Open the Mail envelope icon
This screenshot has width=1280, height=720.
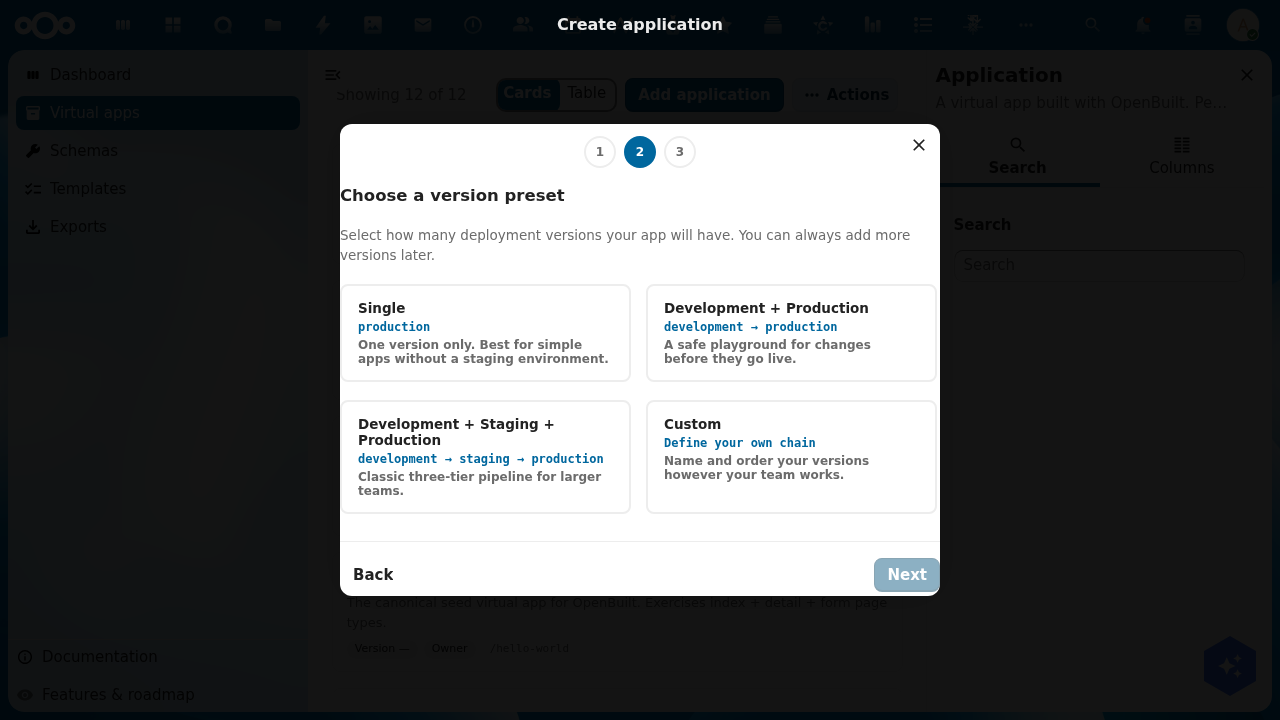coord(423,25)
